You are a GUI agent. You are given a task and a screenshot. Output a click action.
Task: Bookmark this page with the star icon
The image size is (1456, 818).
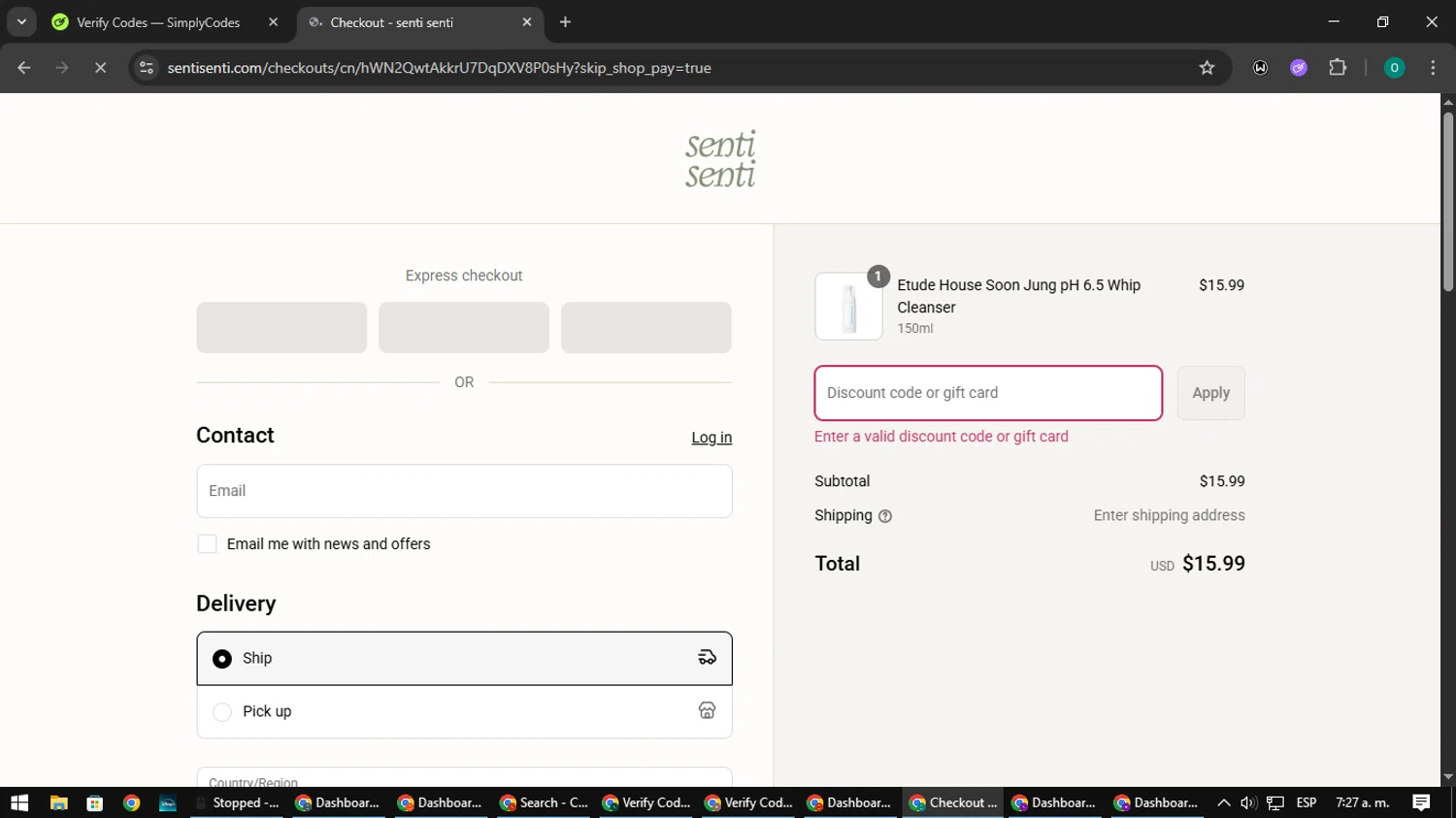pyautogui.click(x=1207, y=68)
